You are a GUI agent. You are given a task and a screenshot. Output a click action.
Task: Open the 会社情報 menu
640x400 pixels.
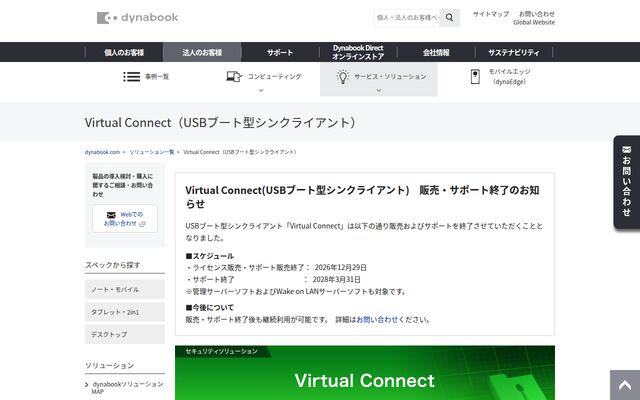436,52
